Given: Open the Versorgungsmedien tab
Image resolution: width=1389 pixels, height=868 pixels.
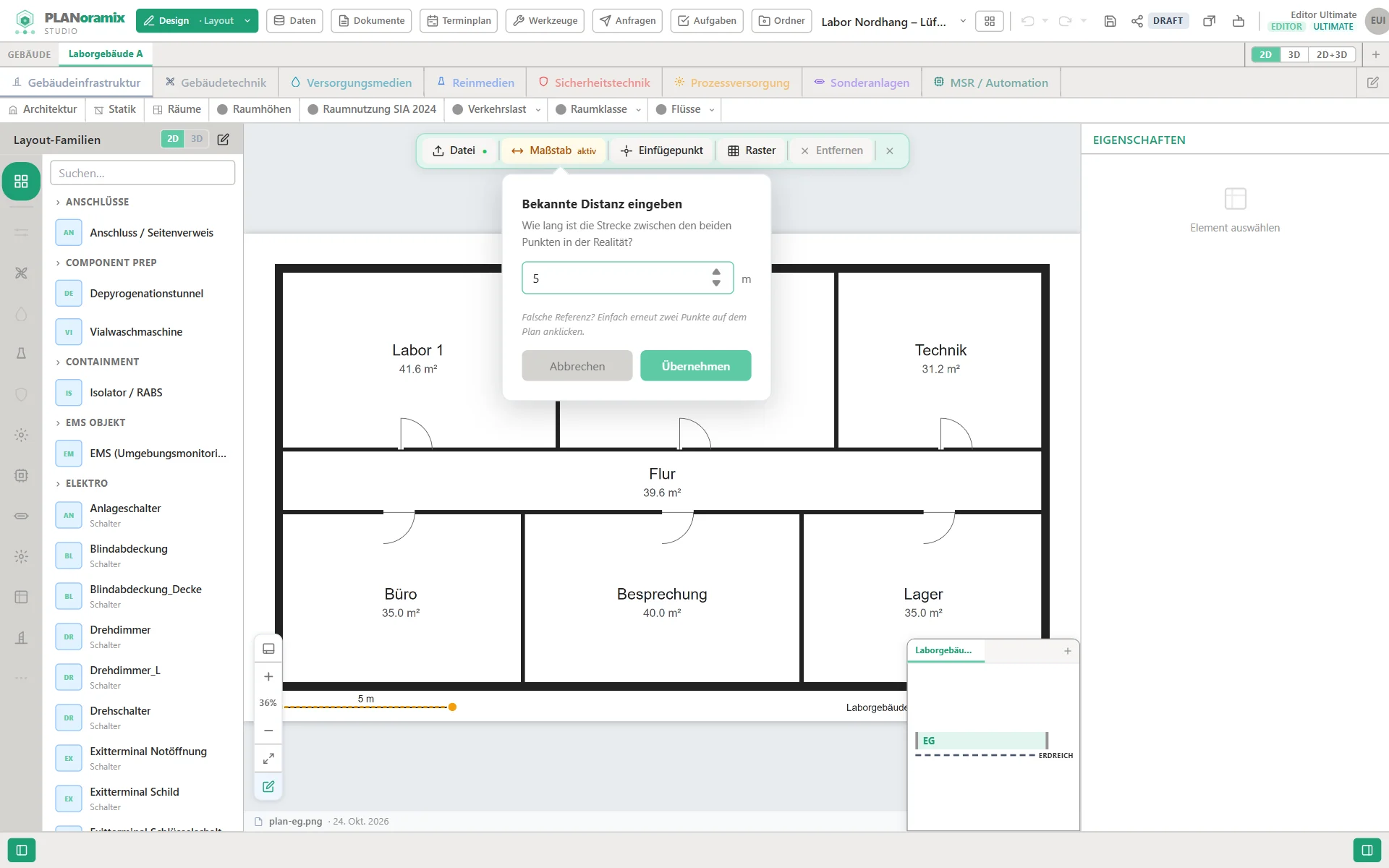Looking at the screenshot, I should point(352,82).
